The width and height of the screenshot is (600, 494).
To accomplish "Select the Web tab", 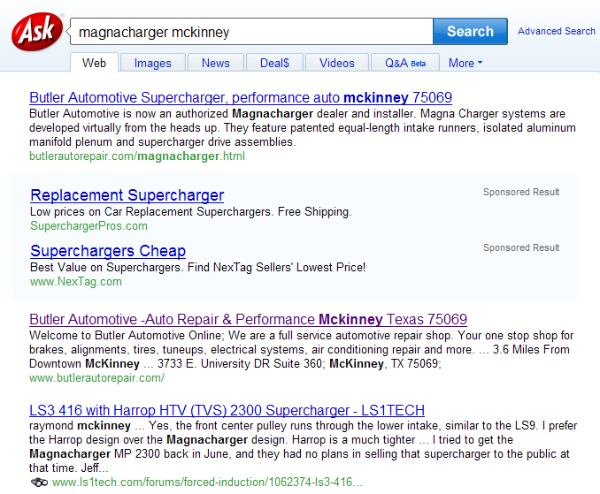I will click(94, 63).
